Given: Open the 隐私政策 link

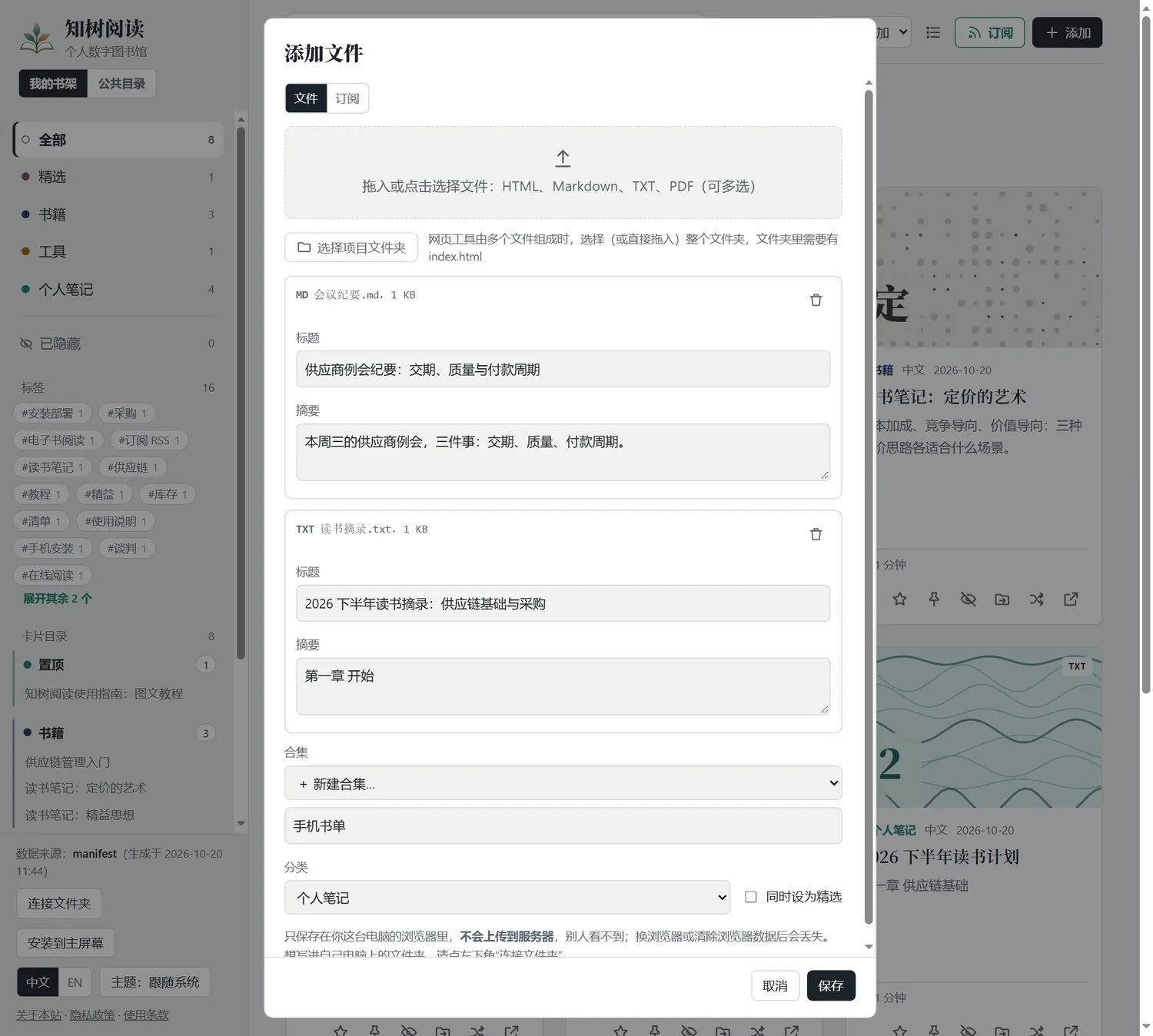Looking at the screenshot, I should pyautogui.click(x=92, y=1014).
